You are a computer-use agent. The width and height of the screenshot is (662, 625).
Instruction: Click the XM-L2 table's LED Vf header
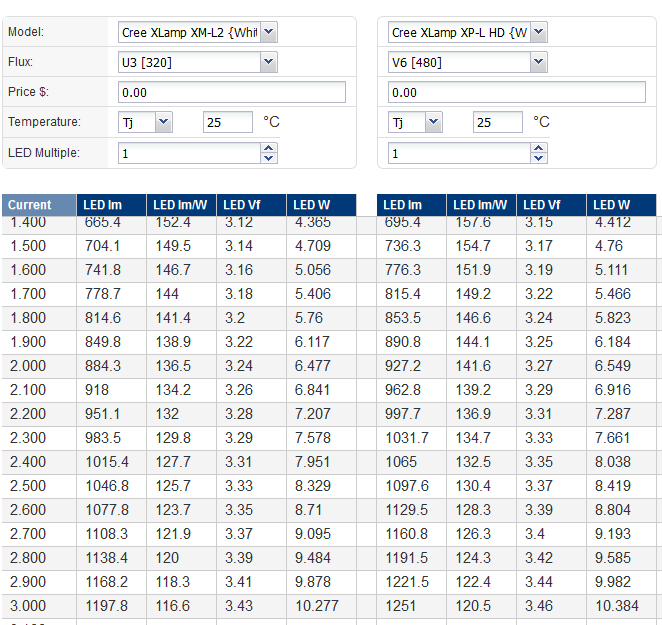point(251,205)
